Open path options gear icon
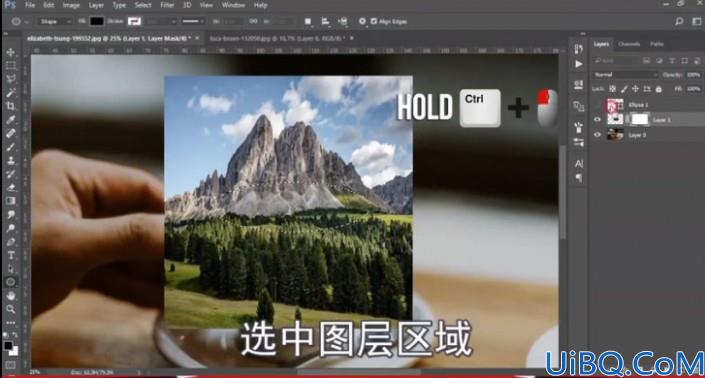The width and height of the screenshot is (705, 378). (x=362, y=21)
